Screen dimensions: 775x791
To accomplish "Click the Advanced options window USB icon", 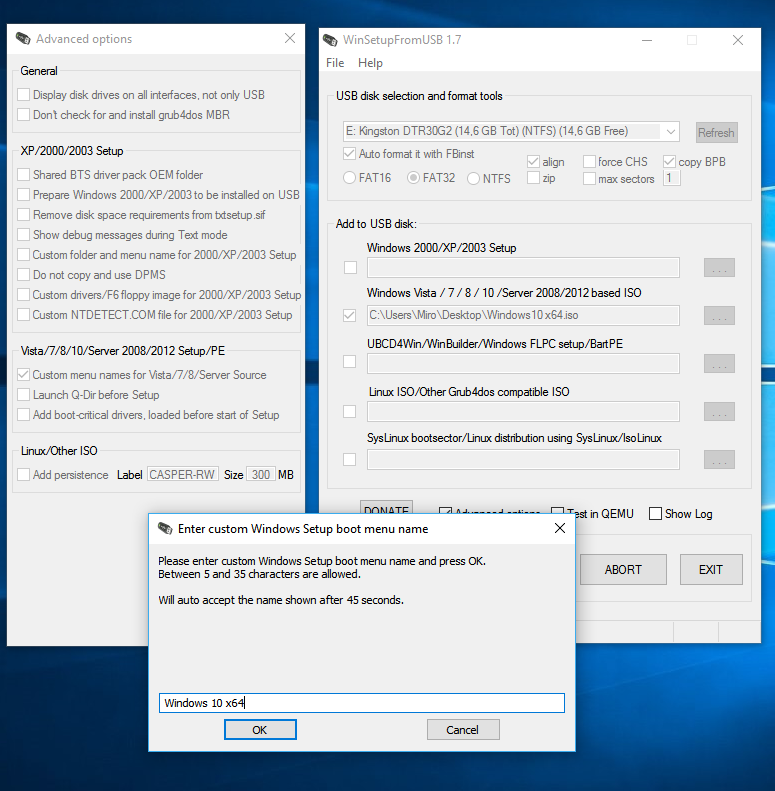I will pyautogui.click(x=23, y=38).
